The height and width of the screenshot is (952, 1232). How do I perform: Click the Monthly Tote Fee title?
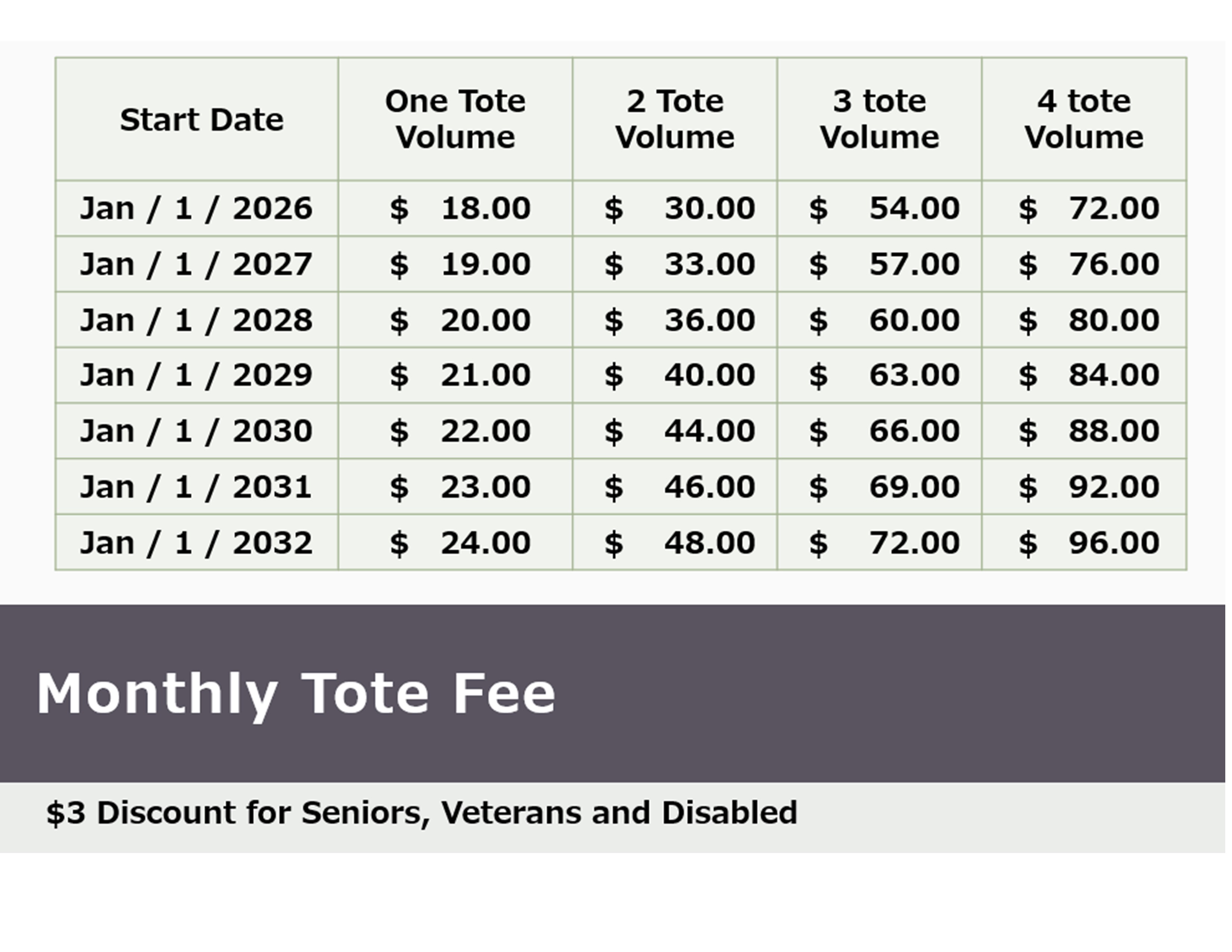pos(296,694)
